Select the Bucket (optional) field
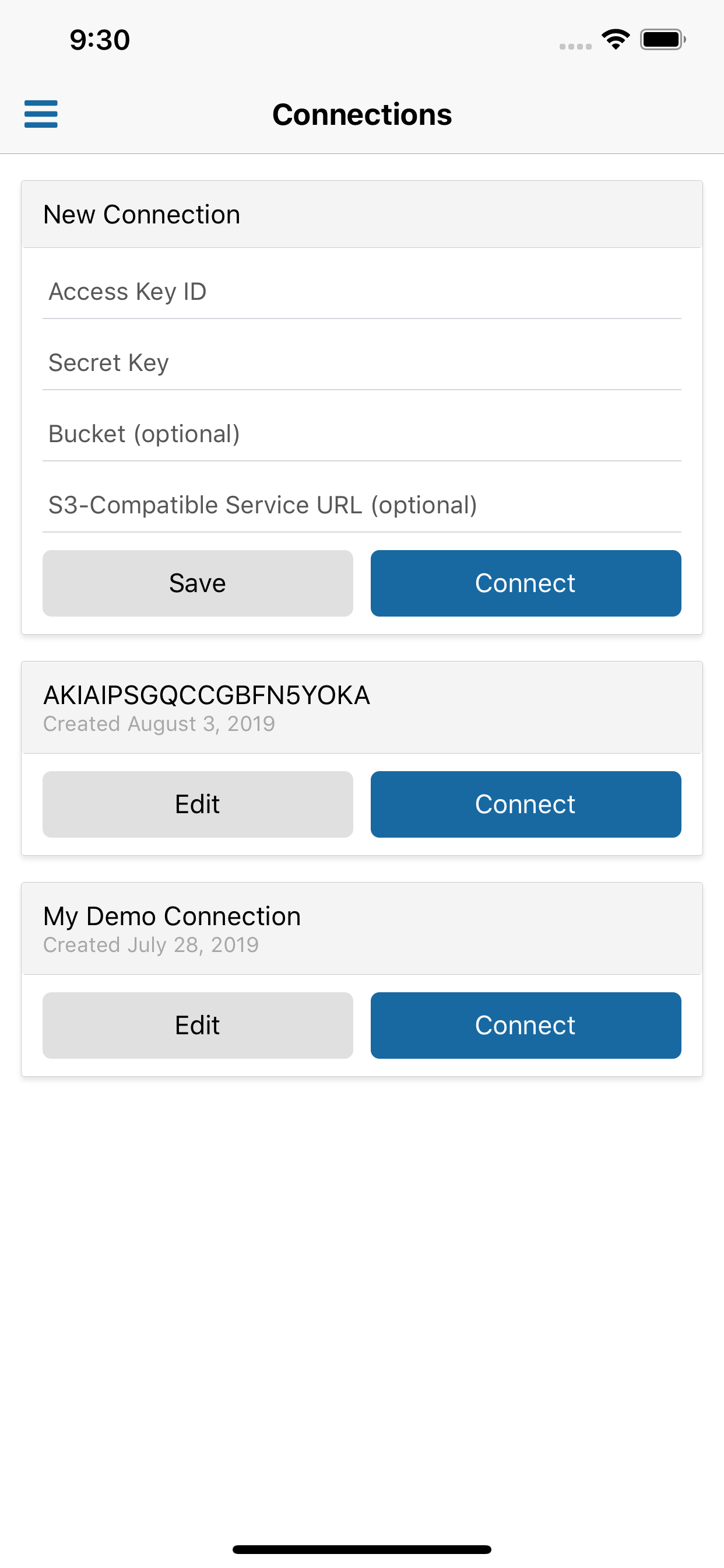The image size is (724, 1568). [x=362, y=434]
